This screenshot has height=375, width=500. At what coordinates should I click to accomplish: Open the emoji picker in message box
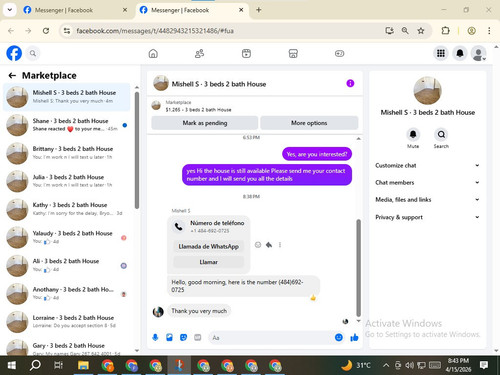[339, 338]
